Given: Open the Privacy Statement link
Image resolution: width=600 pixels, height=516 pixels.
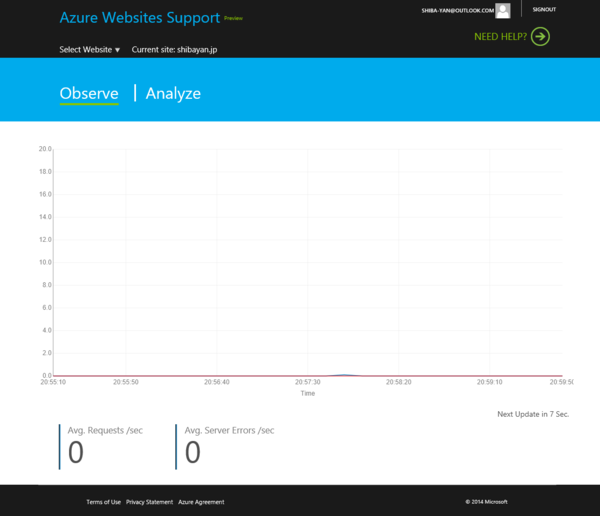Looking at the screenshot, I should click(149, 502).
